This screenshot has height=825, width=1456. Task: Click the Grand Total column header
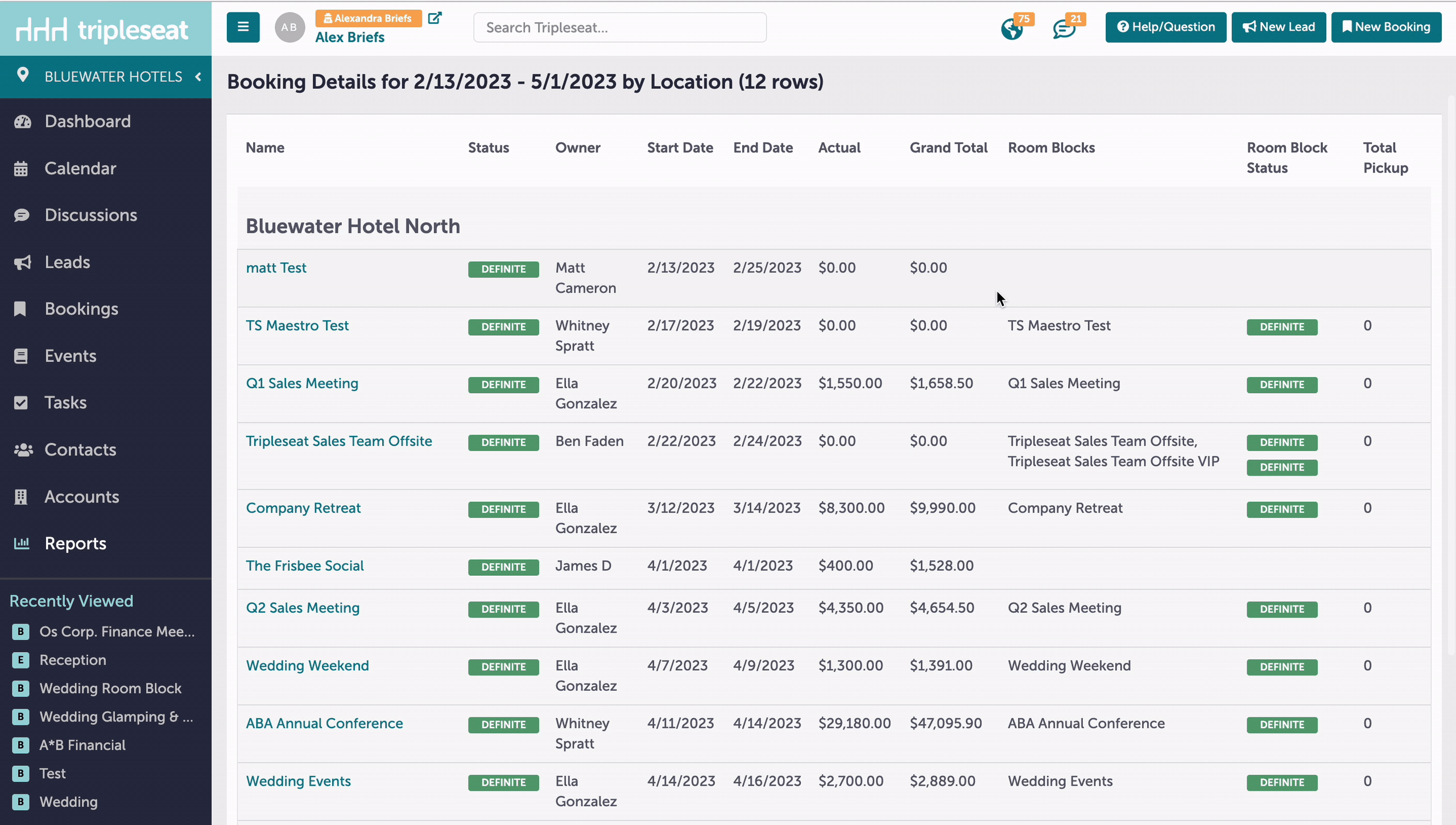pos(948,148)
